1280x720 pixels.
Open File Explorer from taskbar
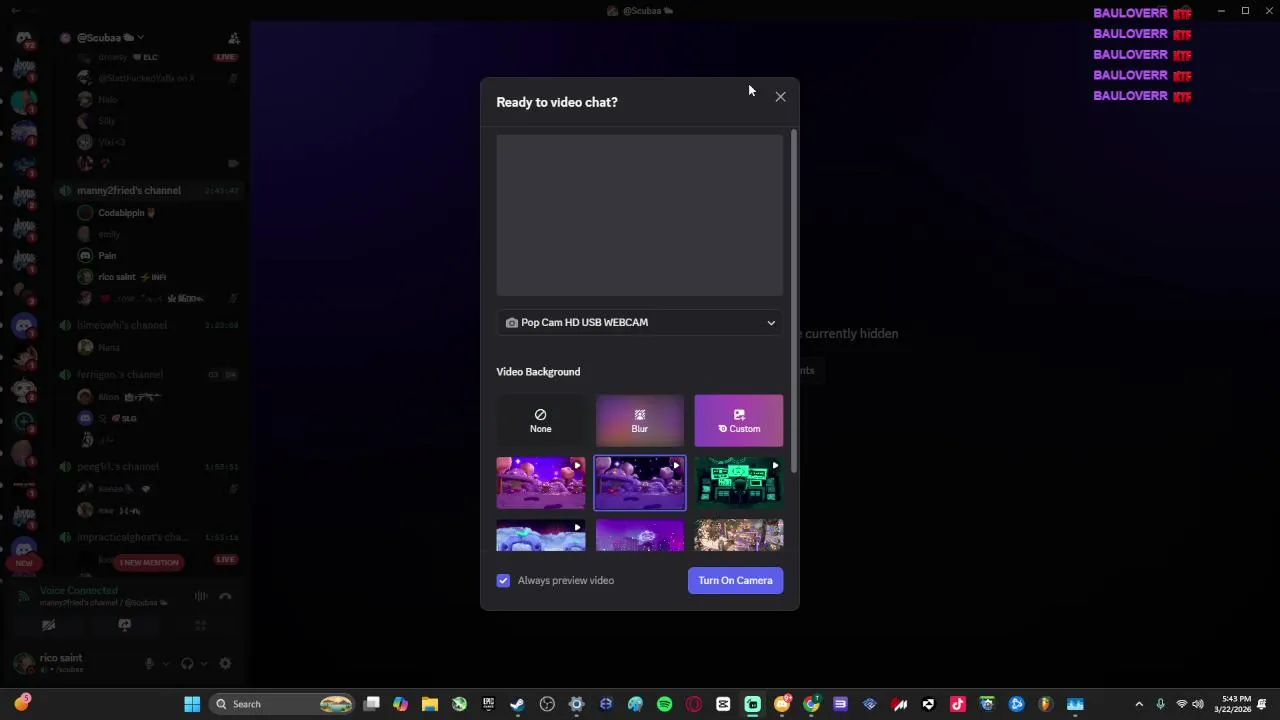click(430, 704)
